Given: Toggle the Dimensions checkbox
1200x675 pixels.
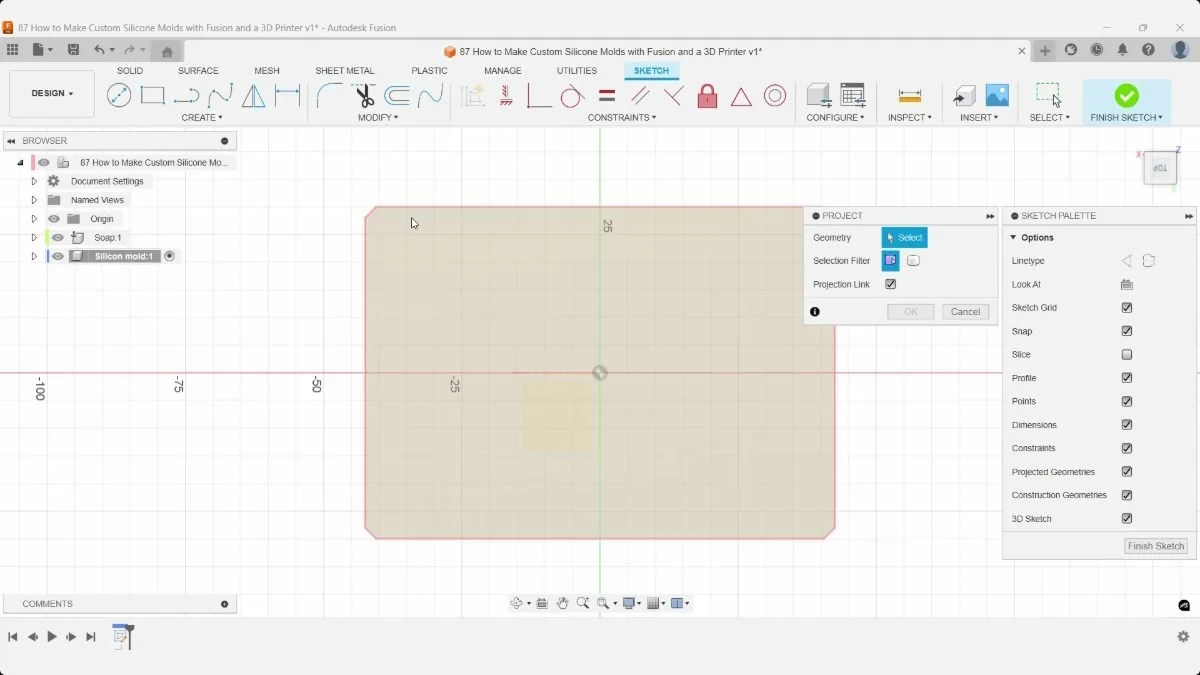Looking at the screenshot, I should tap(1127, 425).
